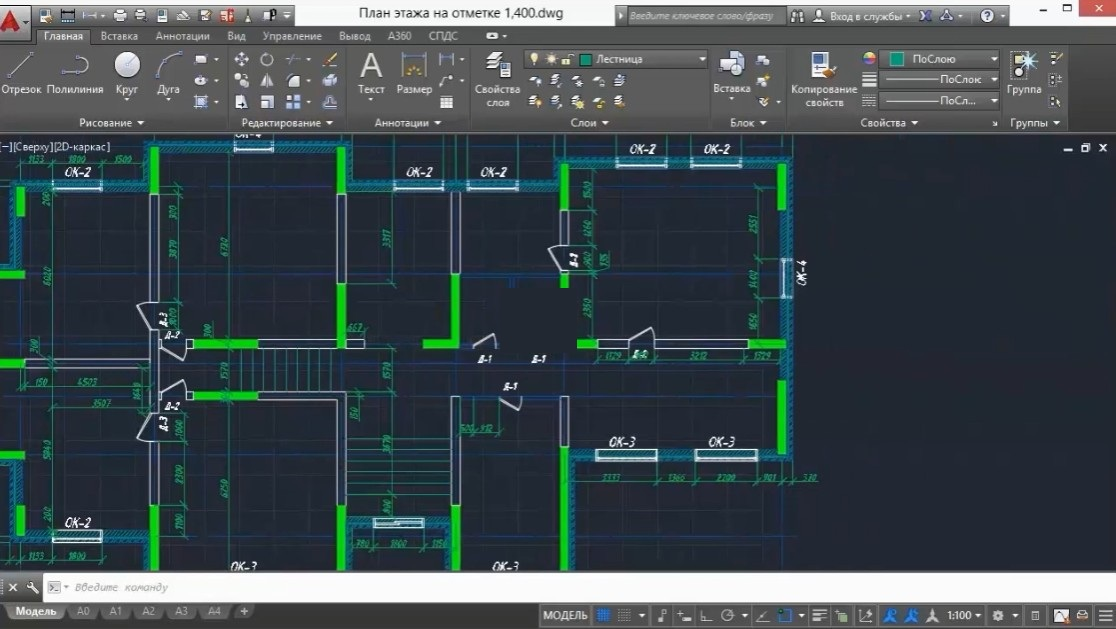Open the Autodesk Exchange X icon
The width and height of the screenshot is (1116, 629).
pyautogui.click(x=925, y=15)
